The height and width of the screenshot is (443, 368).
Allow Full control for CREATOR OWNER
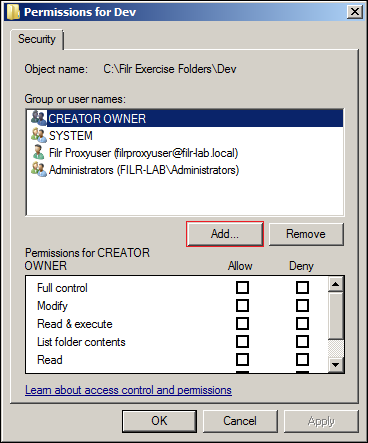[x=242, y=287]
